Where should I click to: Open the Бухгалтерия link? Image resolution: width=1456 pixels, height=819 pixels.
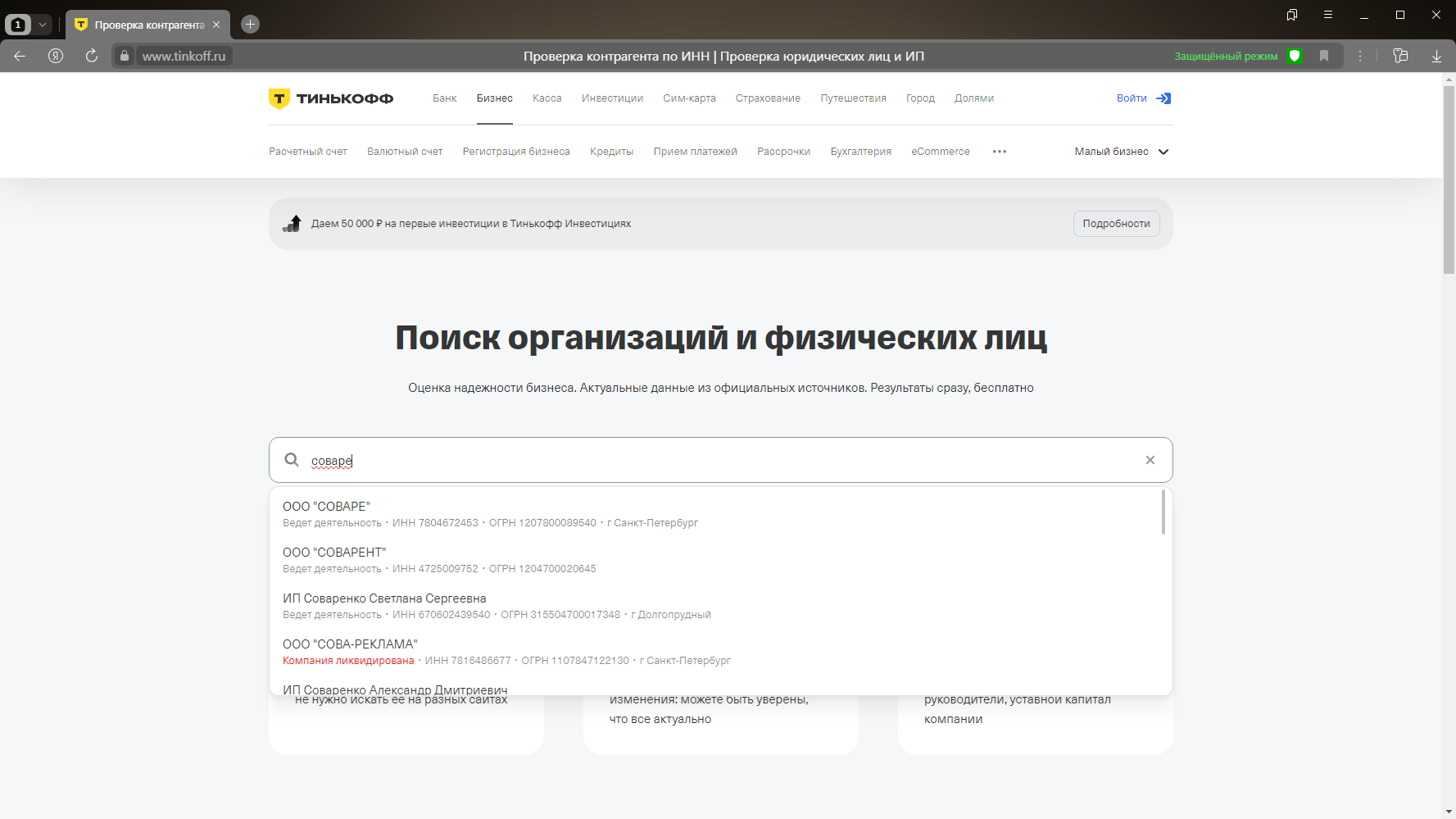(x=860, y=152)
